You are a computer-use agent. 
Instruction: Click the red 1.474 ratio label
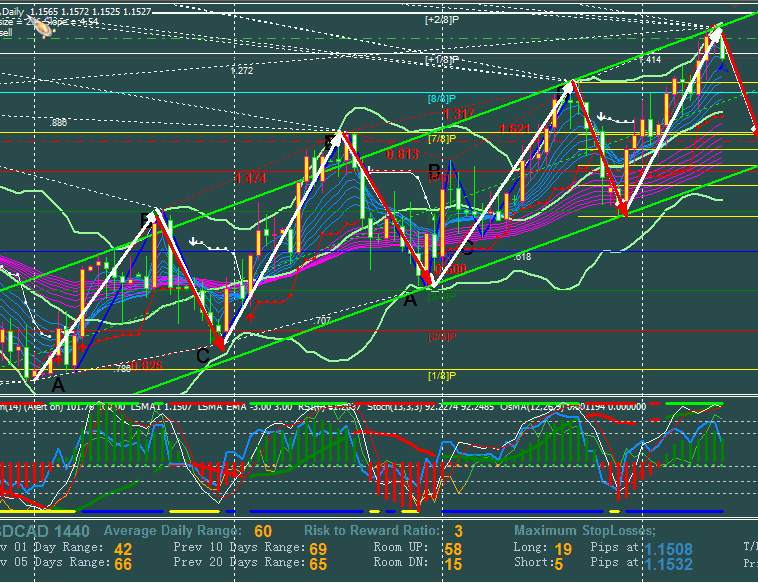point(250,178)
